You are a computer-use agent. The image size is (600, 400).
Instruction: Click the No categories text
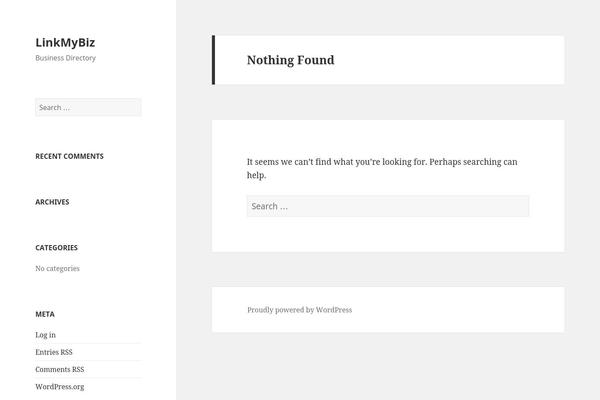point(57,268)
